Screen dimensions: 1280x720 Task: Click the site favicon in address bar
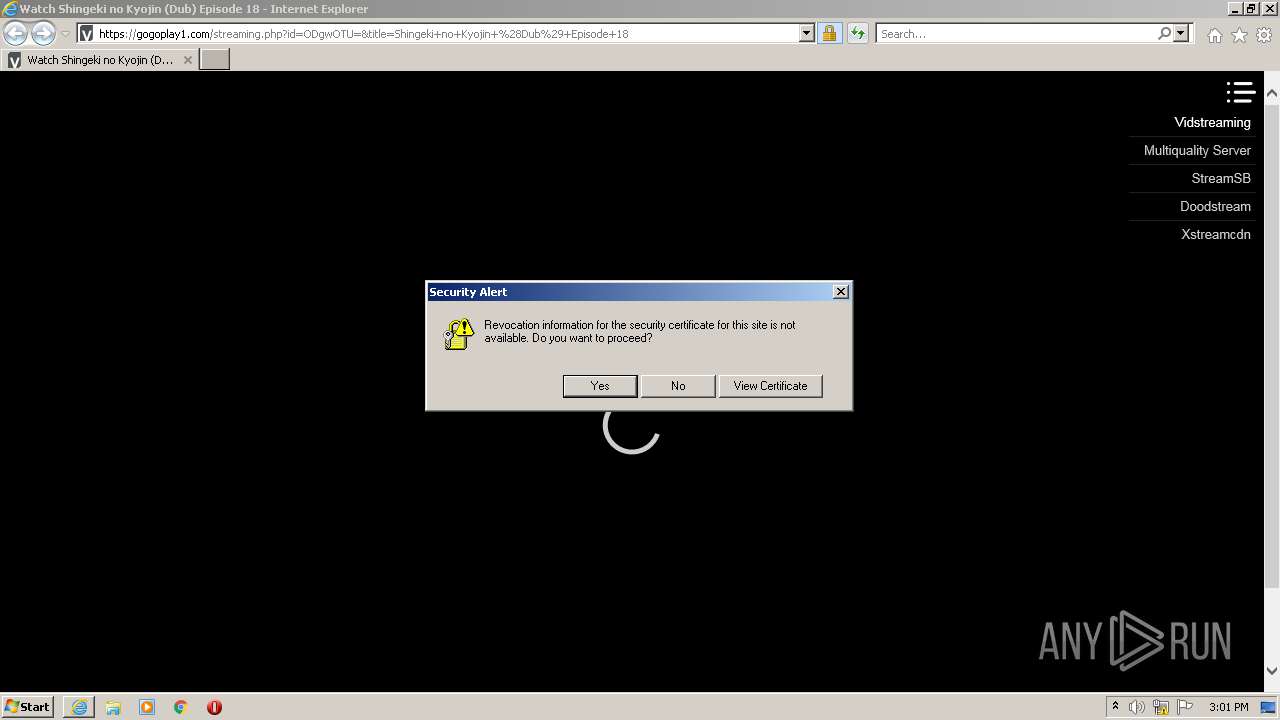coord(87,34)
